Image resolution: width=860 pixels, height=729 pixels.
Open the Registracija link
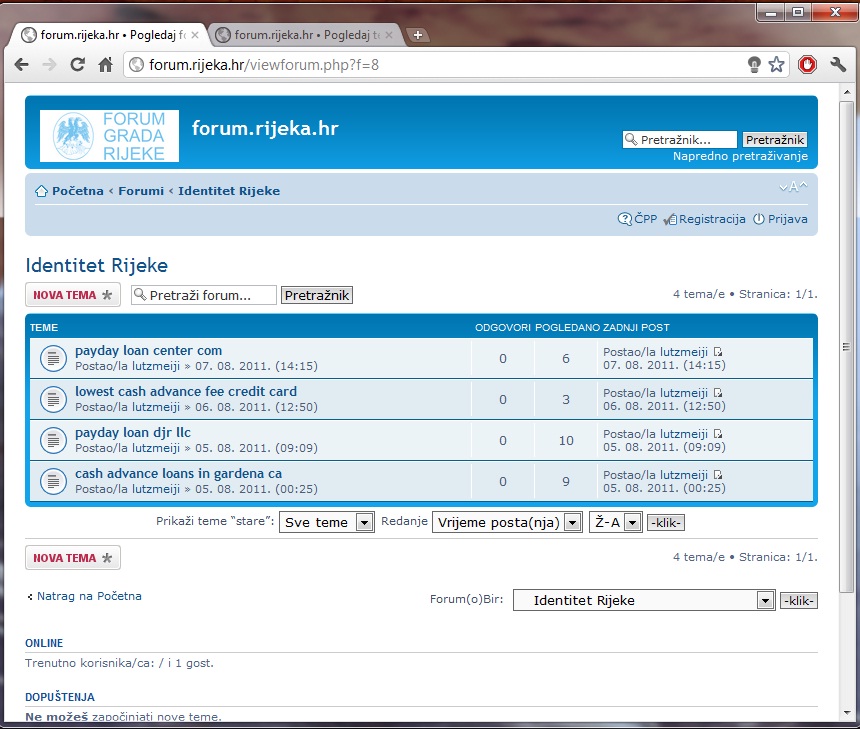click(711, 219)
